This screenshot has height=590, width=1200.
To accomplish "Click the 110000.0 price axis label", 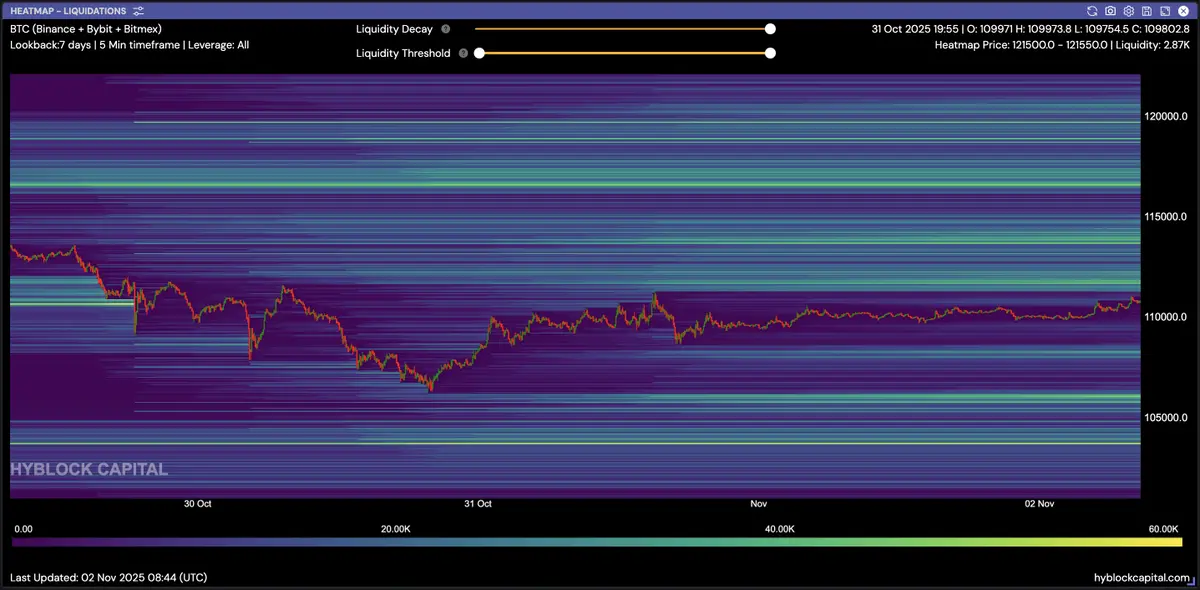I will [1165, 317].
